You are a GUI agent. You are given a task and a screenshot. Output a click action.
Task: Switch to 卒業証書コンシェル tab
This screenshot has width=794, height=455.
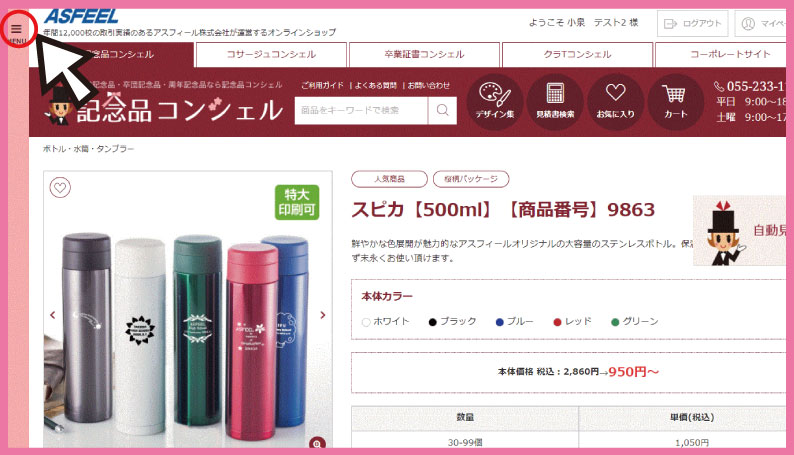click(x=424, y=55)
